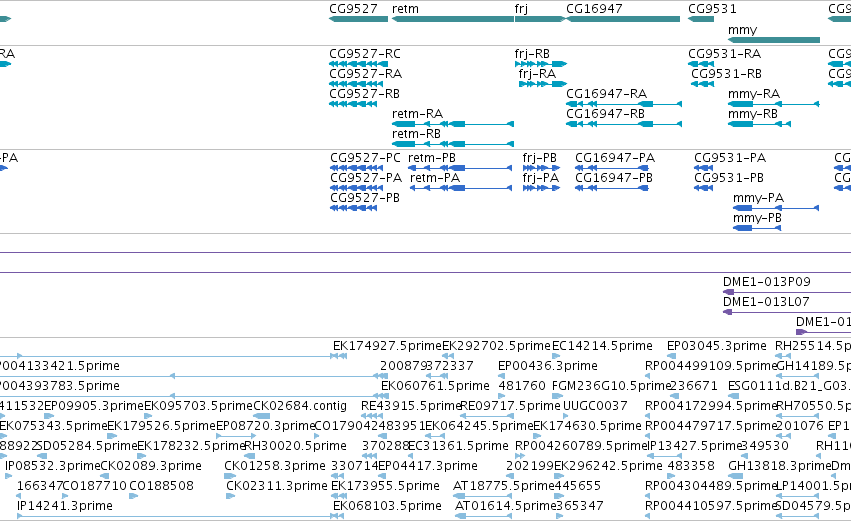Screen dimensions: 851x521
Task: Select EST RH30020.5prime
Action: click(295, 446)
